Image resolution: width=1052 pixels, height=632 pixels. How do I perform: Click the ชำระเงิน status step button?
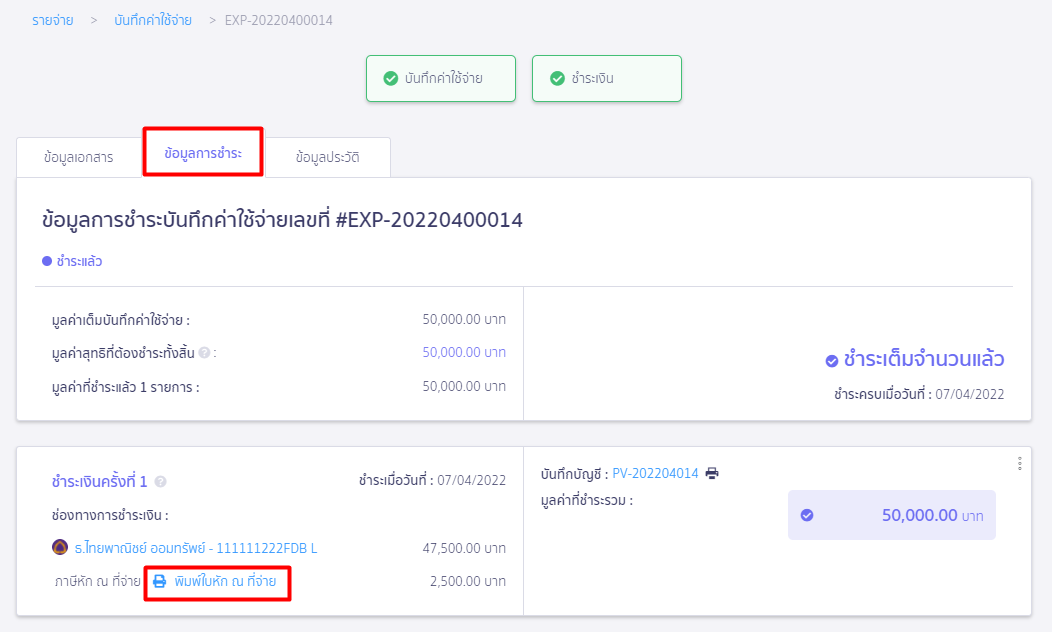click(x=607, y=78)
